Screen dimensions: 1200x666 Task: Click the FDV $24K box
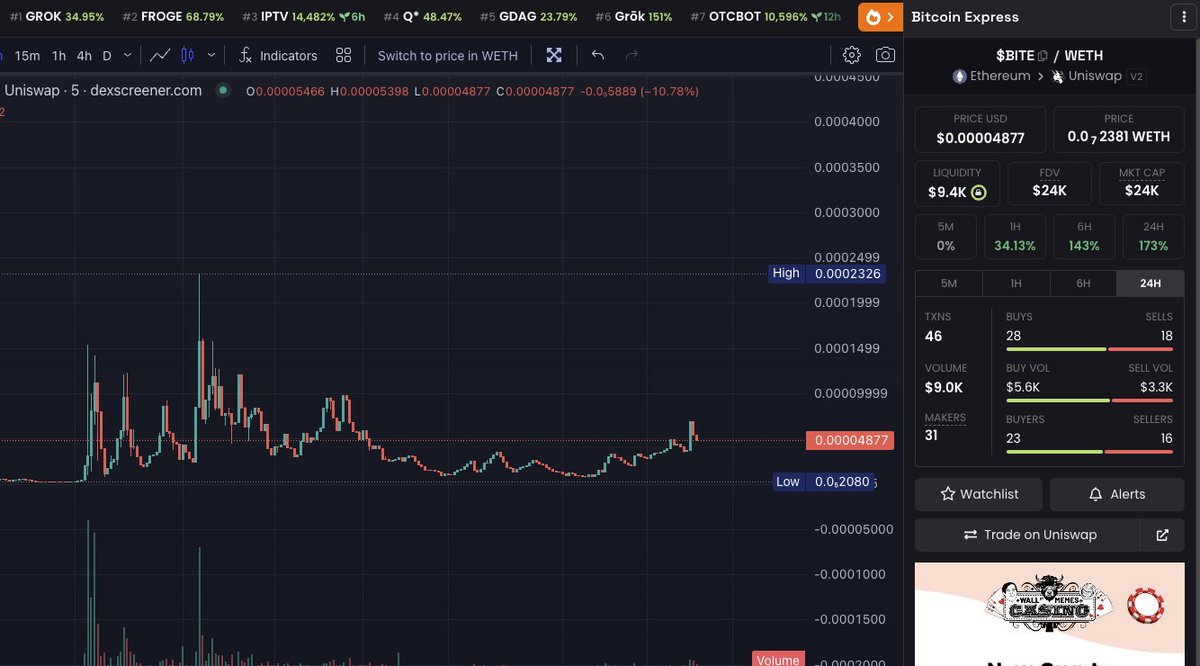[1049, 183]
